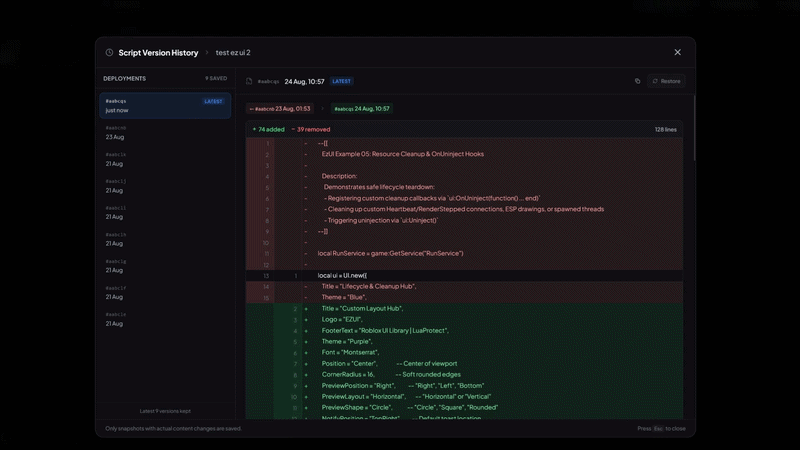The height and width of the screenshot is (450, 800).
Task: Click the test ez ui 2 breadcrumb
Action: coord(233,53)
